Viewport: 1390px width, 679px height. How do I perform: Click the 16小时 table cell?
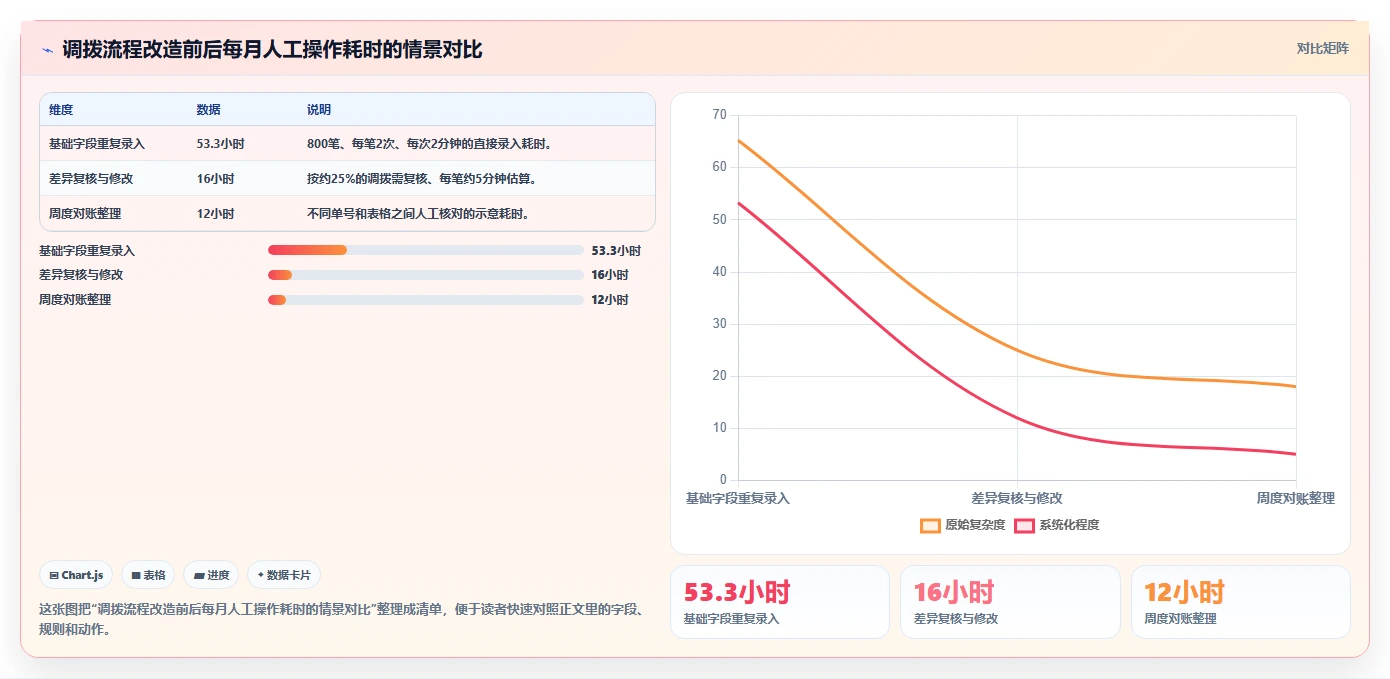(216, 179)
